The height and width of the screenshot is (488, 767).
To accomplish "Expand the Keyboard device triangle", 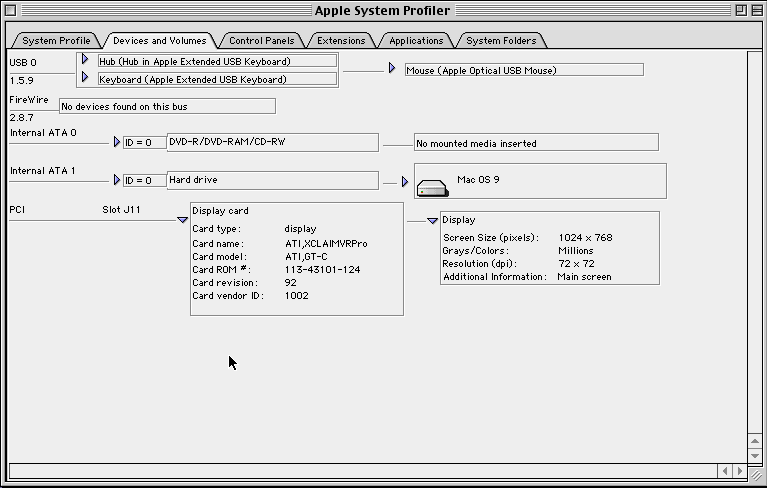I will tap(85, 77).
